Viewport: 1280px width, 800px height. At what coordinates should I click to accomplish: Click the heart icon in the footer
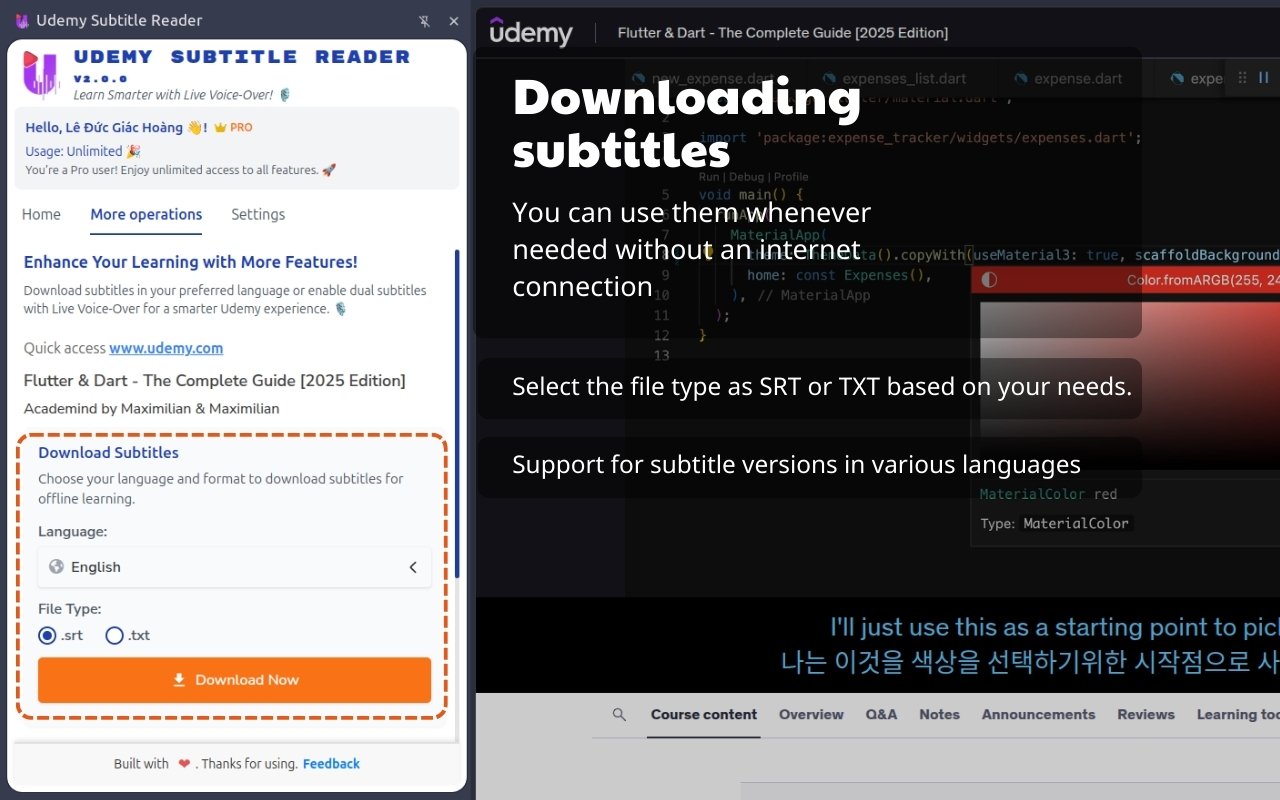click(184, 764)
